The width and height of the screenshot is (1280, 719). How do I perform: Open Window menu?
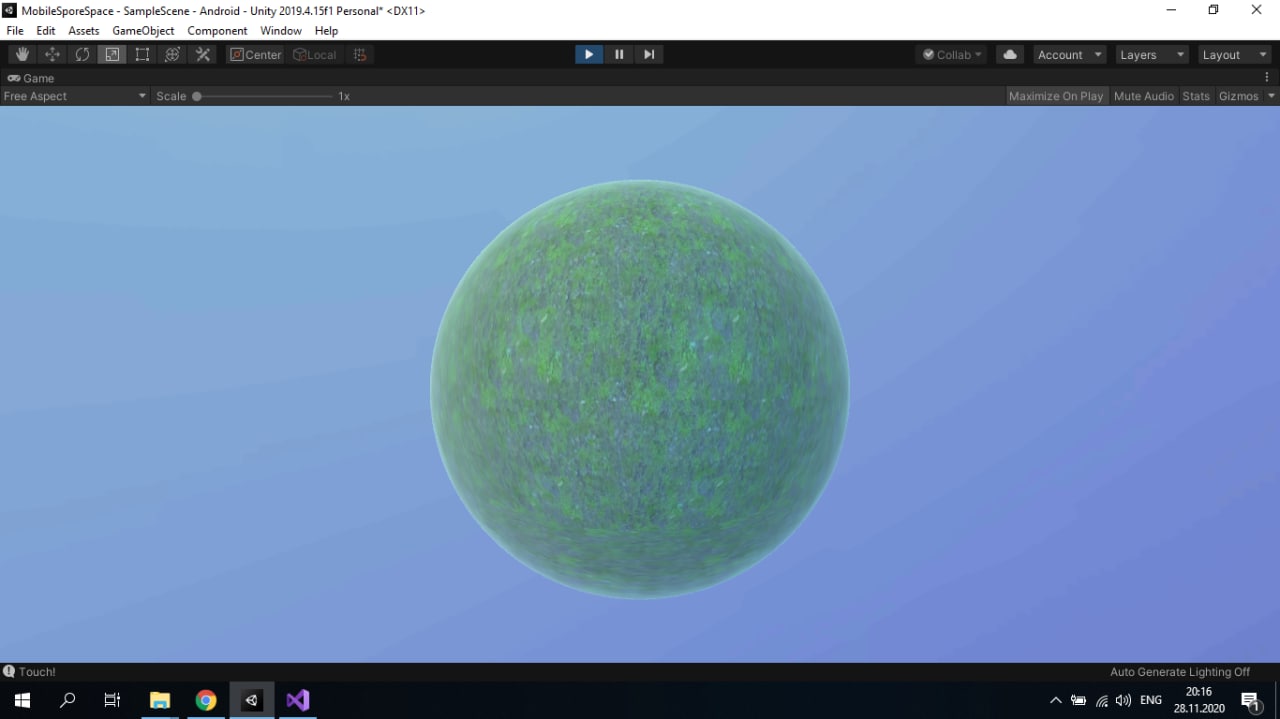point(281,31)
